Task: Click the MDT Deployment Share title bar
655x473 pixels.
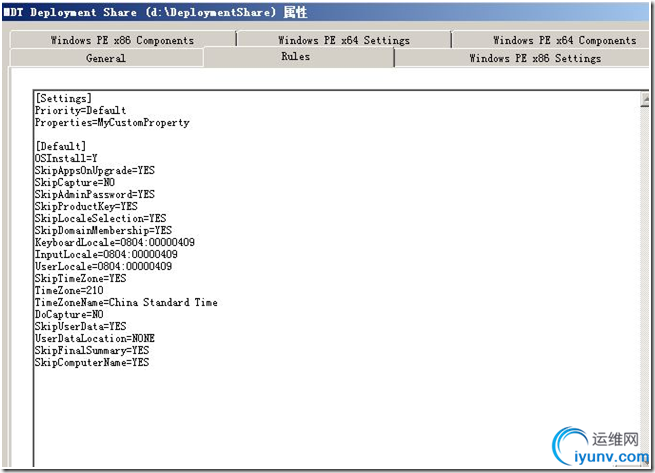Action: coord(326,12)
